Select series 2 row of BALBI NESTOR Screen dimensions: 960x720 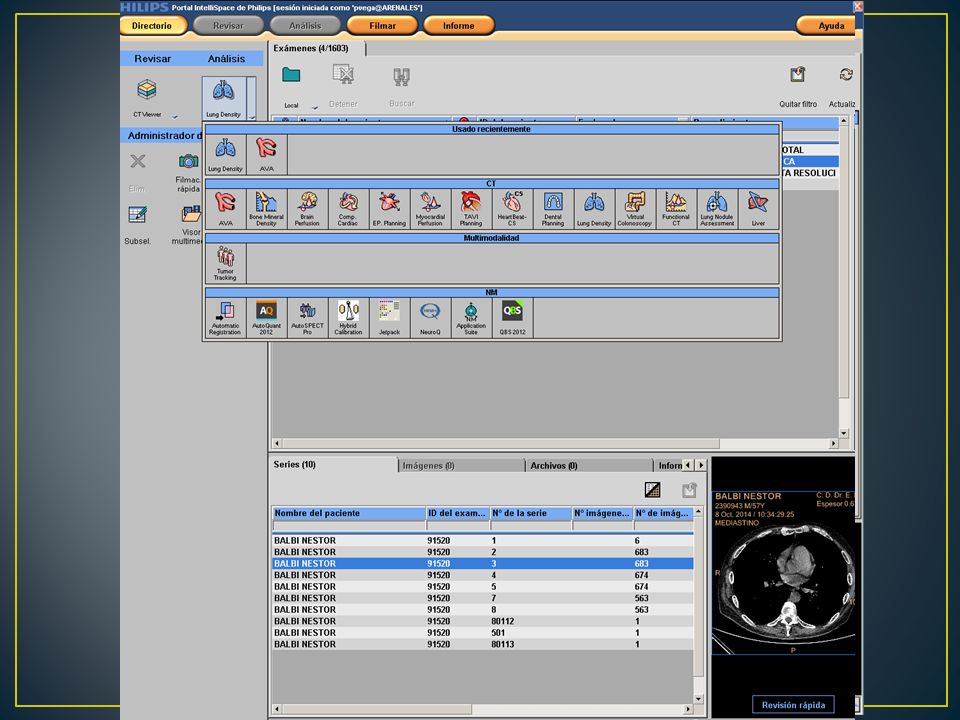(x=482, y=552)
